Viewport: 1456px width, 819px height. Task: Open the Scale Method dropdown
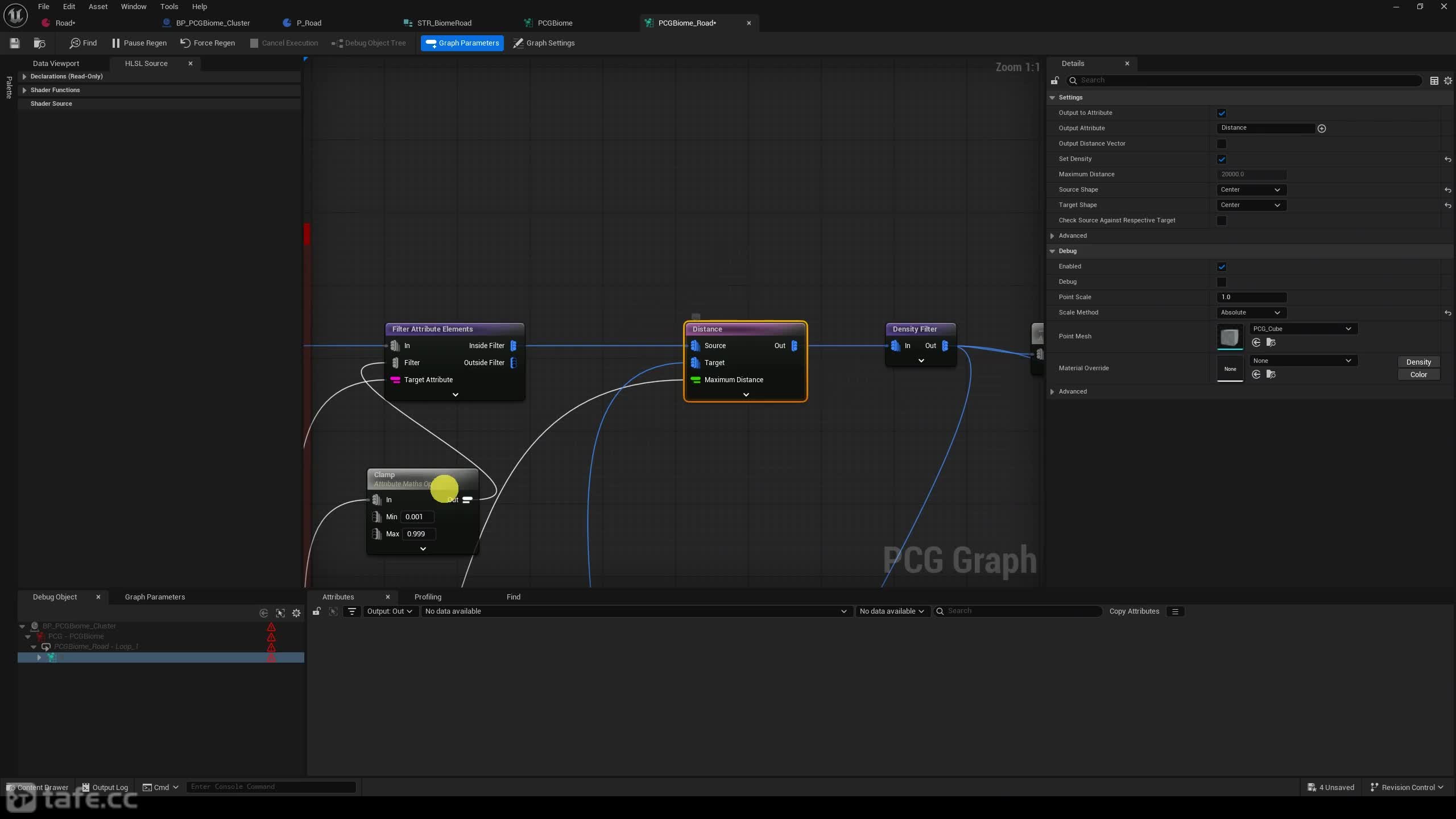tap(1251, 313)
